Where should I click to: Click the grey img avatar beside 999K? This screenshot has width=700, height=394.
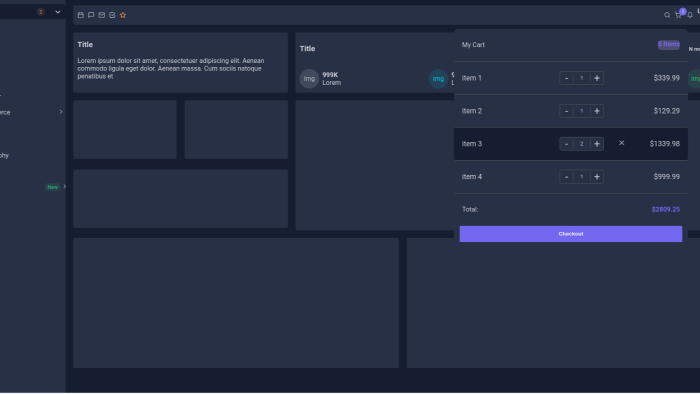click(309, 79)
